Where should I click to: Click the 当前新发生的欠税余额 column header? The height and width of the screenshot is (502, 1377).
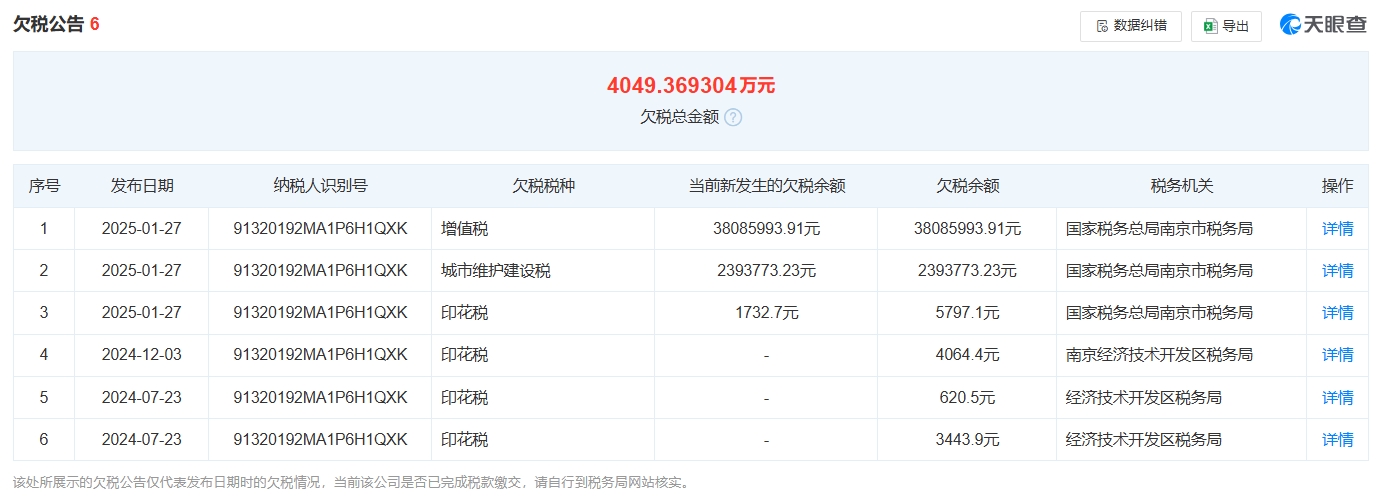pos(767,186)
